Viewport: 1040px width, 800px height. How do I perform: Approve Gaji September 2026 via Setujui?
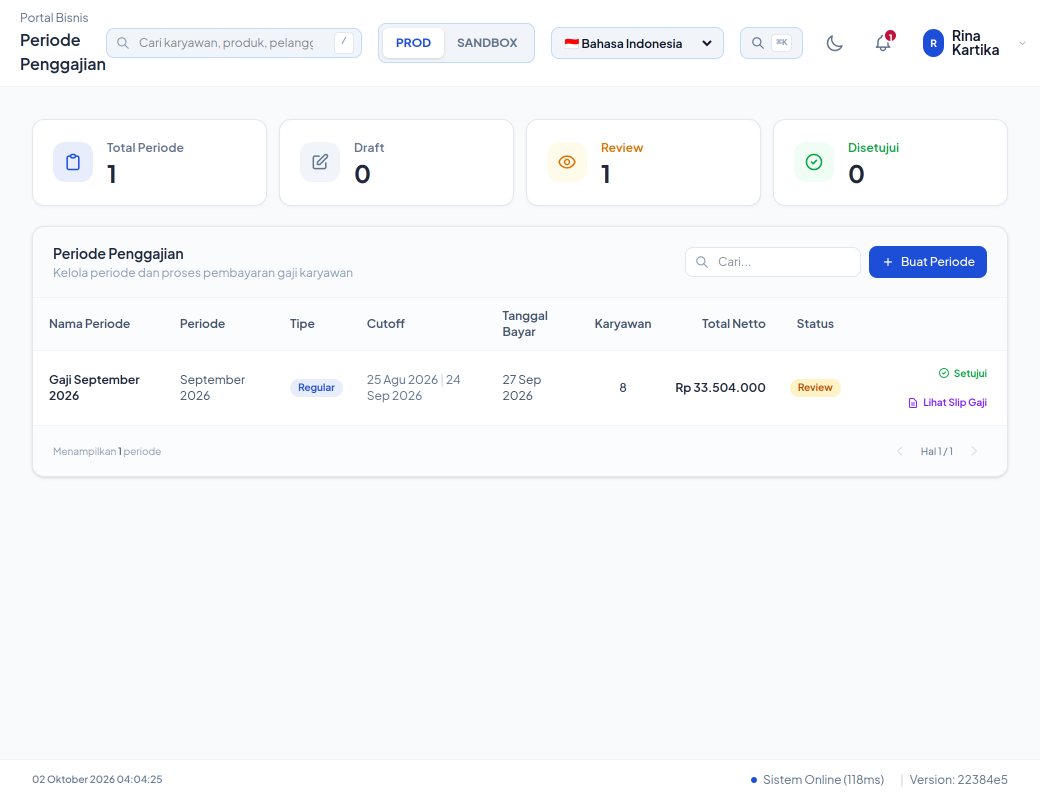pyautogui.click(x=963, y=373)
